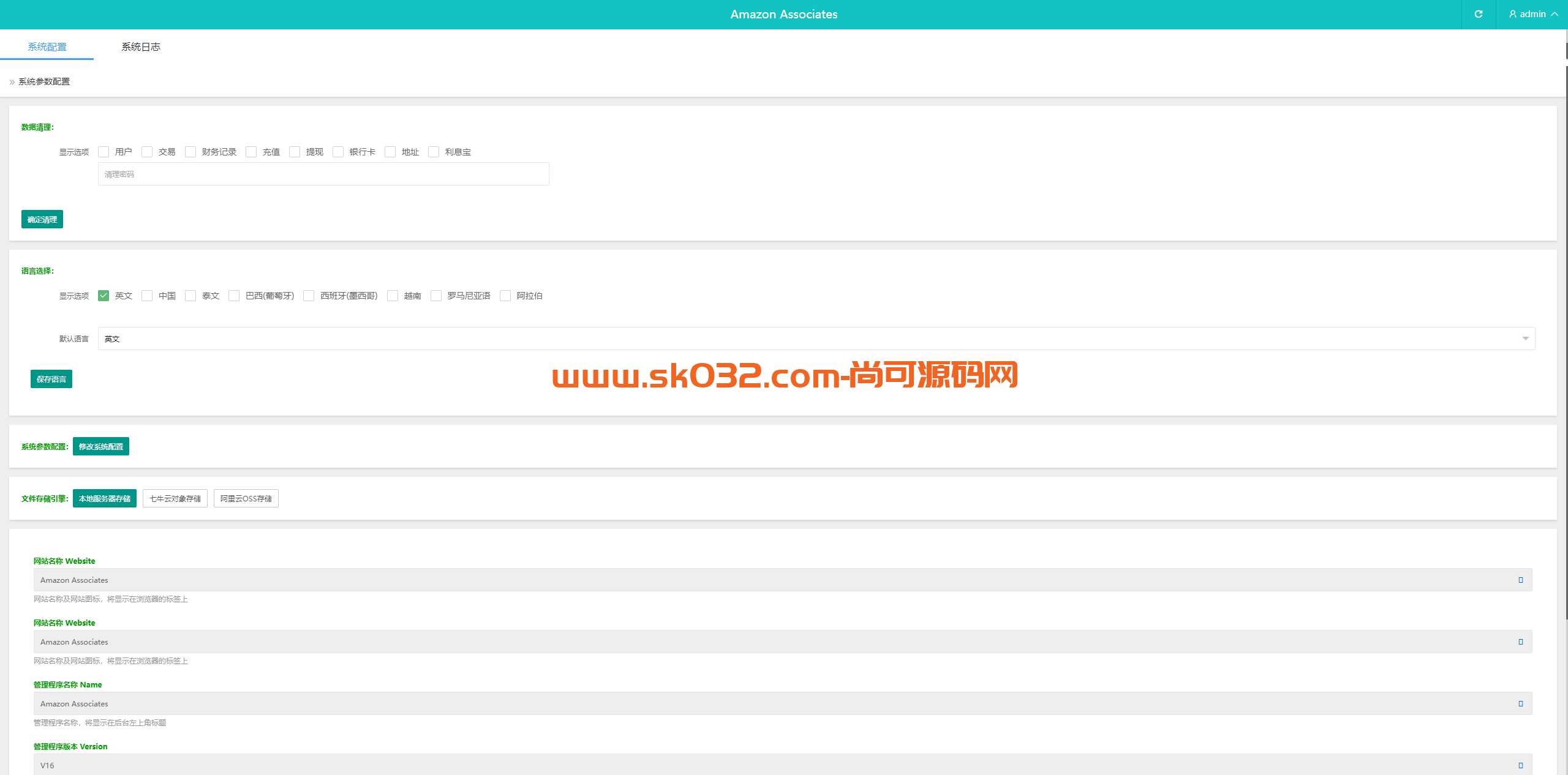This screenshot has height=775, width=1568.
Task: Click copy icon of first Website field
Action: 1521,580
